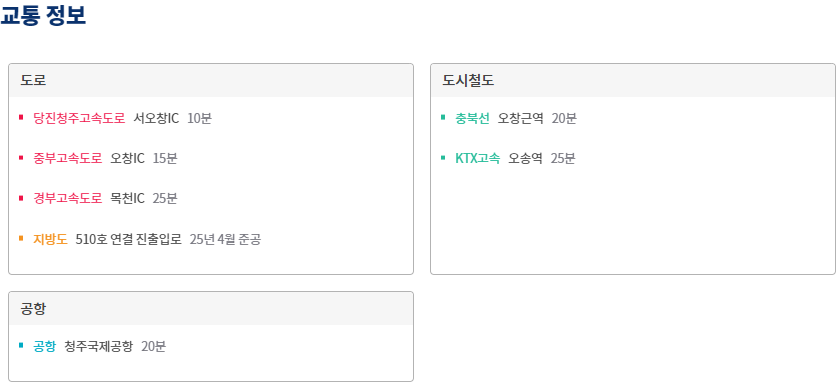
Task: Click the blue bullet before 공항 entry
Action: coord(21,345)
